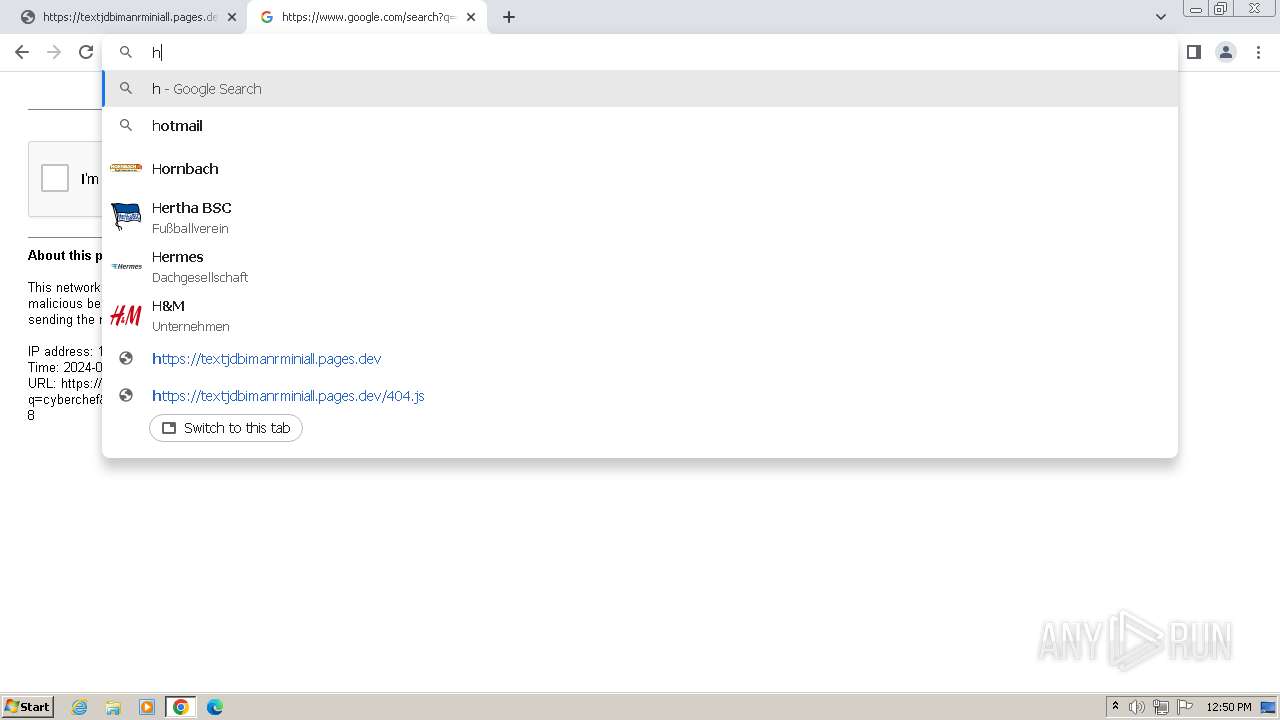This screenshot has width=1280, height=720.
Task: Click the 'Switch to this tab' button
Action: [x=226, y=428]
